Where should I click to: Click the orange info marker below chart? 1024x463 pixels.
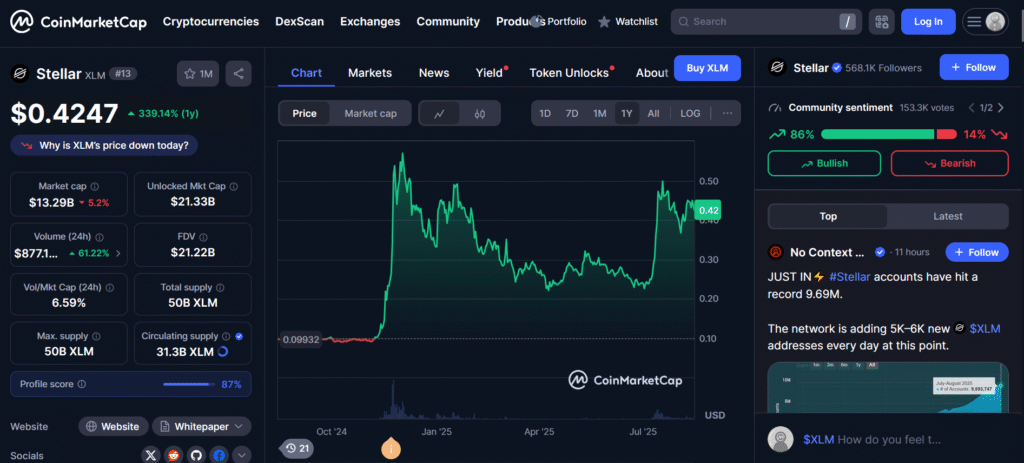coord(391,449)
